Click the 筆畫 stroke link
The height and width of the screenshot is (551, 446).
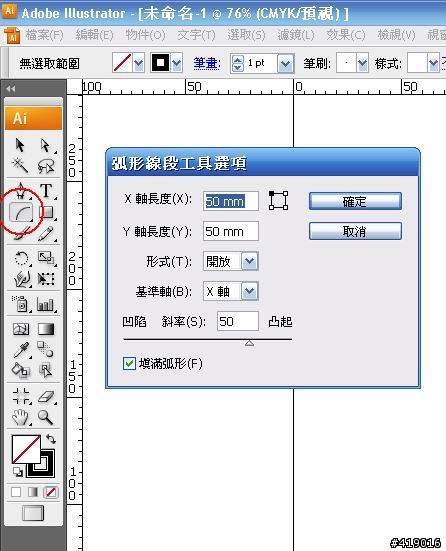point(207,64)
